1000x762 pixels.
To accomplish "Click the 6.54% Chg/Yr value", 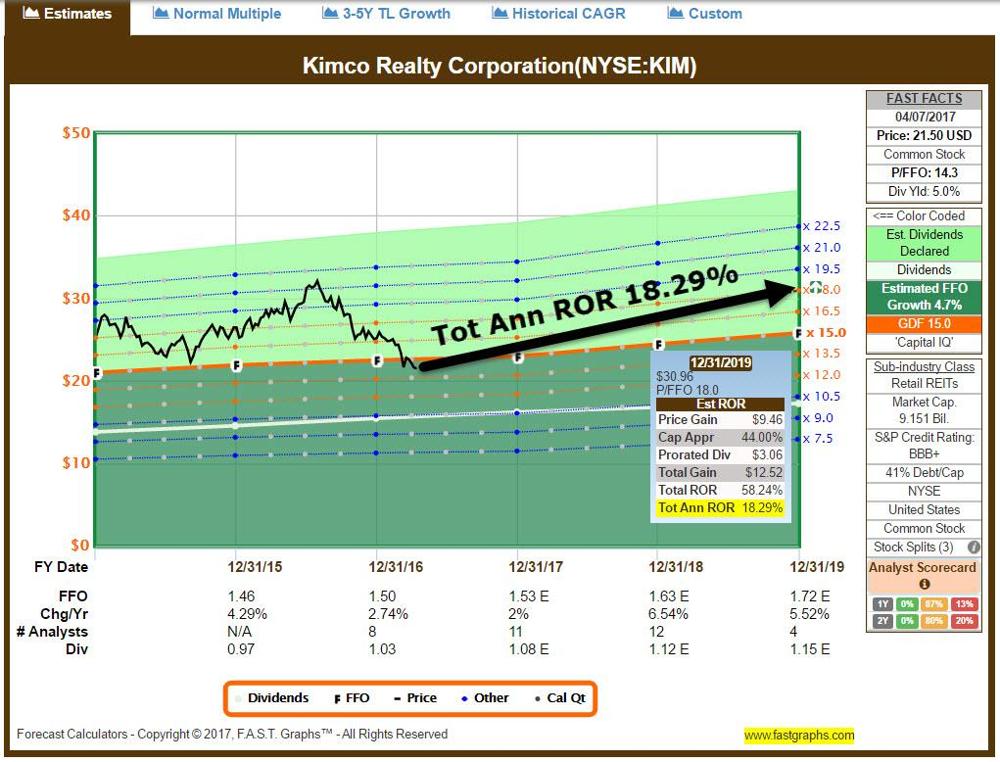I will [668, 615].
